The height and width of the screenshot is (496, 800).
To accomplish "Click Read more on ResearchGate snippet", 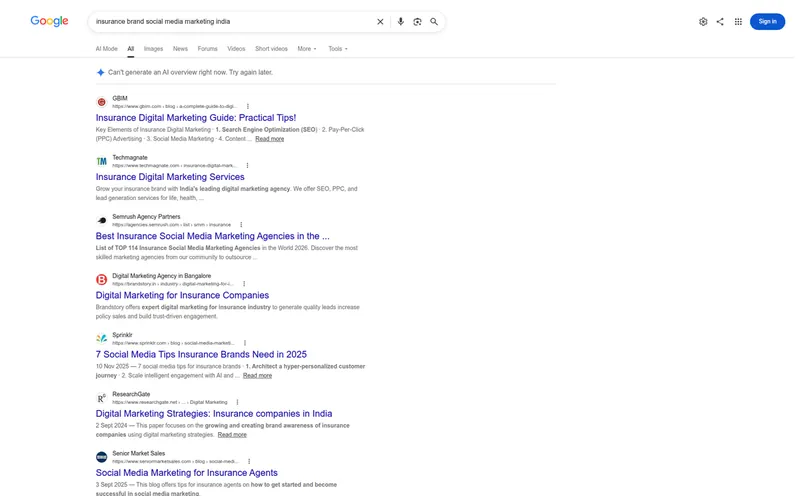I will pyautogui.click(x=232, y=435).
